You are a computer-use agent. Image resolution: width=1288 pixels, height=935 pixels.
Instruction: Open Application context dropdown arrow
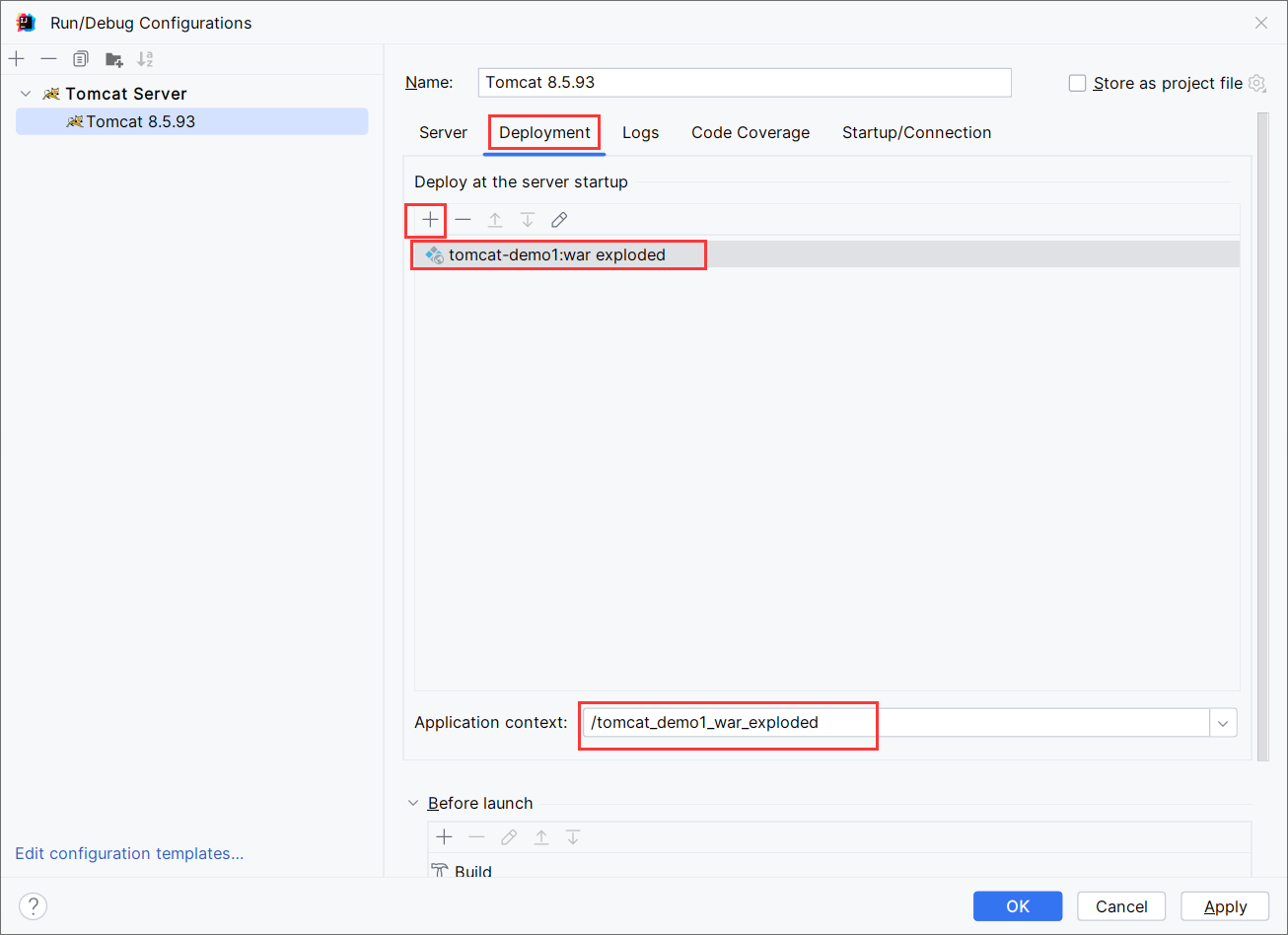coord(1223,723)
